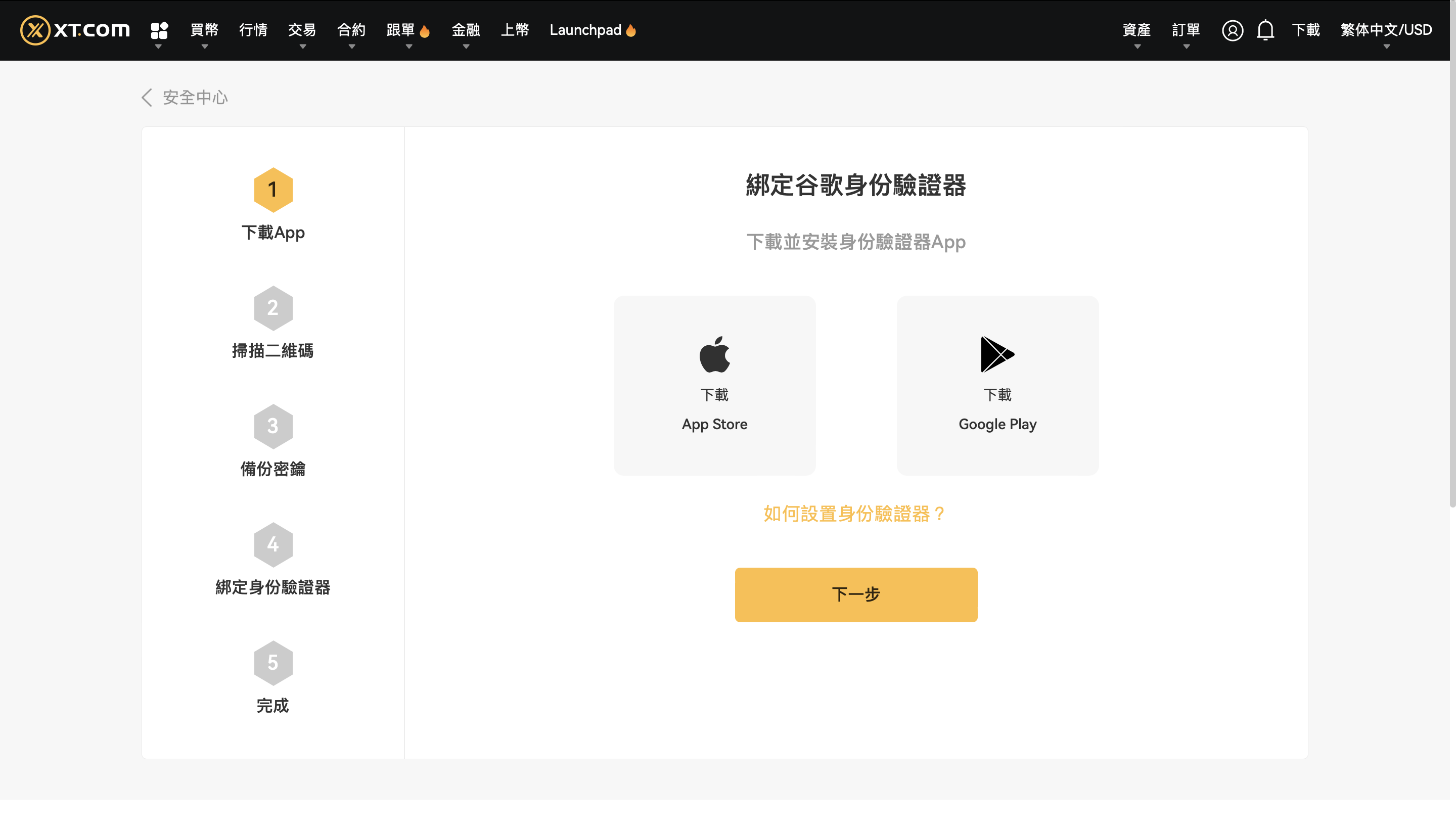Open the 跟單 menu item
Image resolution: width=1456 pixels, height=829 pixels.
400,30
